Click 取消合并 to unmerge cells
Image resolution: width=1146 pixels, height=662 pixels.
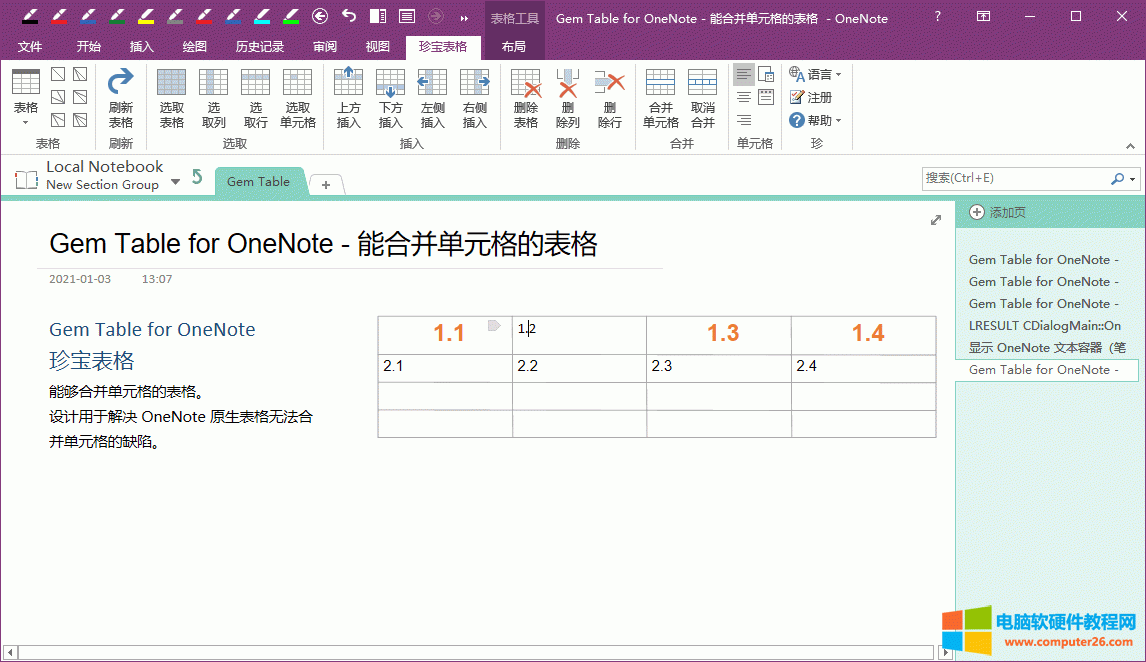coord(703,97)
